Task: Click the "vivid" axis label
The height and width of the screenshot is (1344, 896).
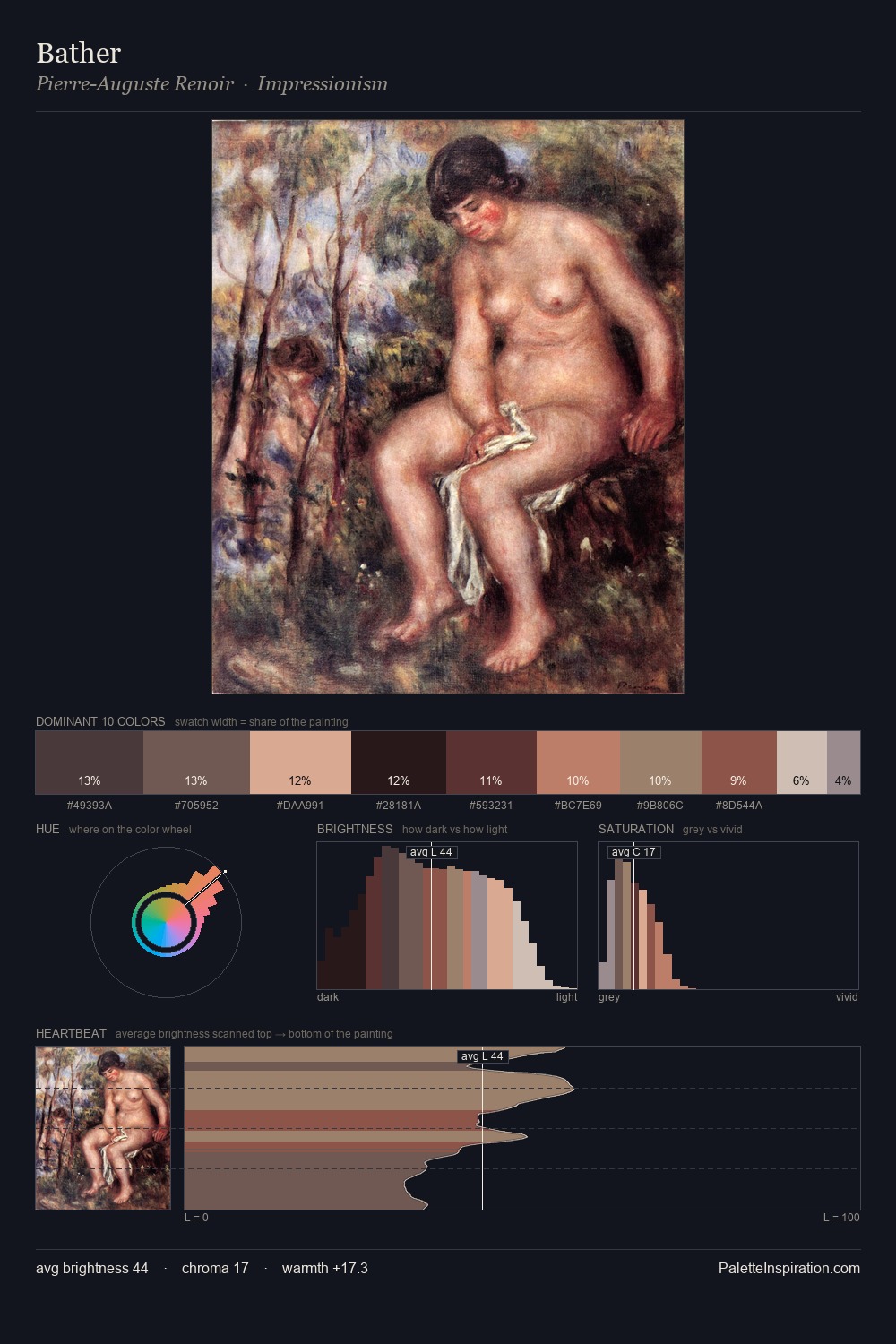Action: pyautogui.click(x=847, y=997)
